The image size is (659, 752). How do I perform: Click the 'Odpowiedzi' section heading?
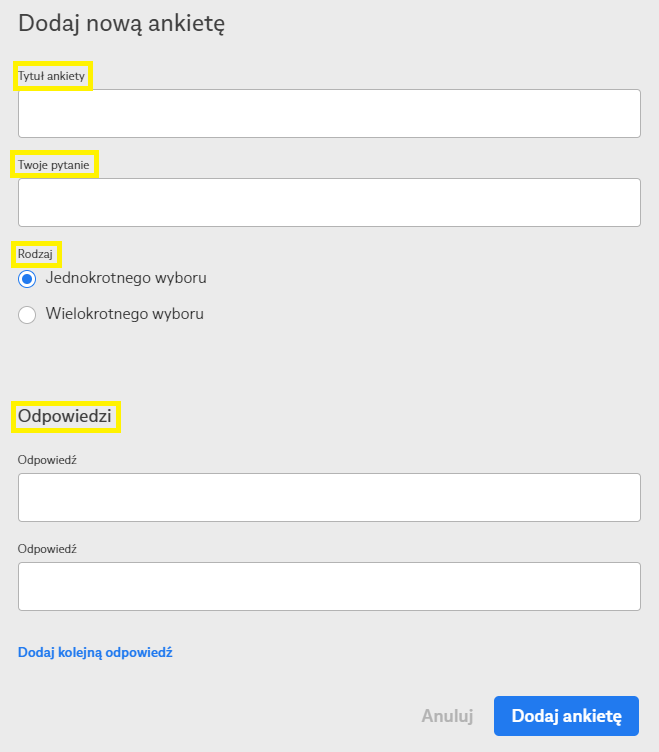pos(65,416)
